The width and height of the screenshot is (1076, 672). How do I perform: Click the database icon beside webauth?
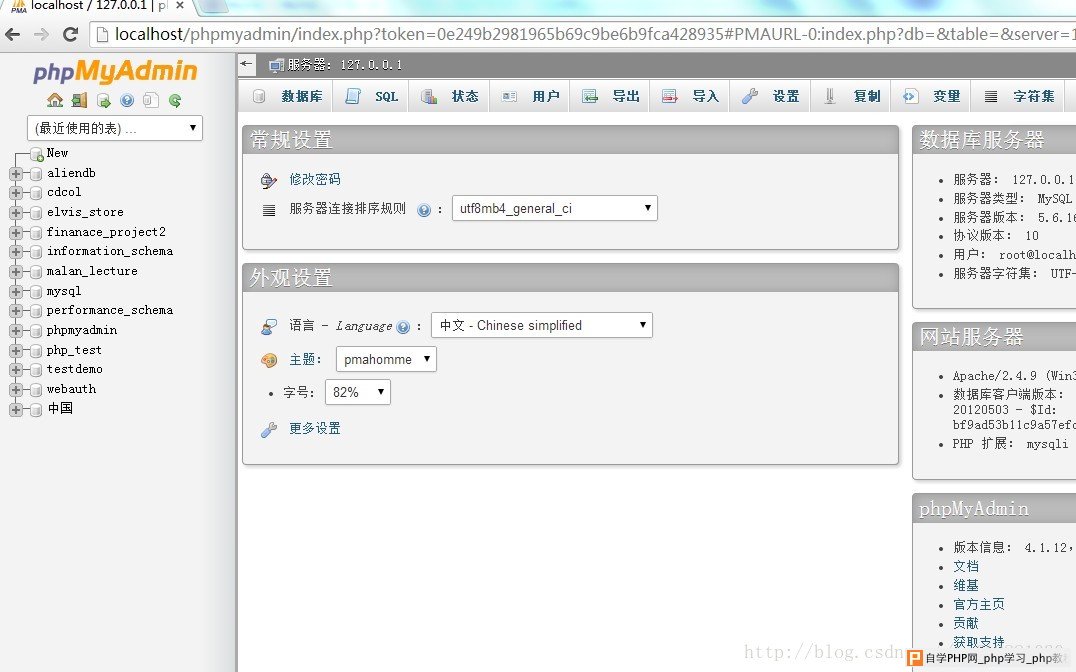[36, 390]
